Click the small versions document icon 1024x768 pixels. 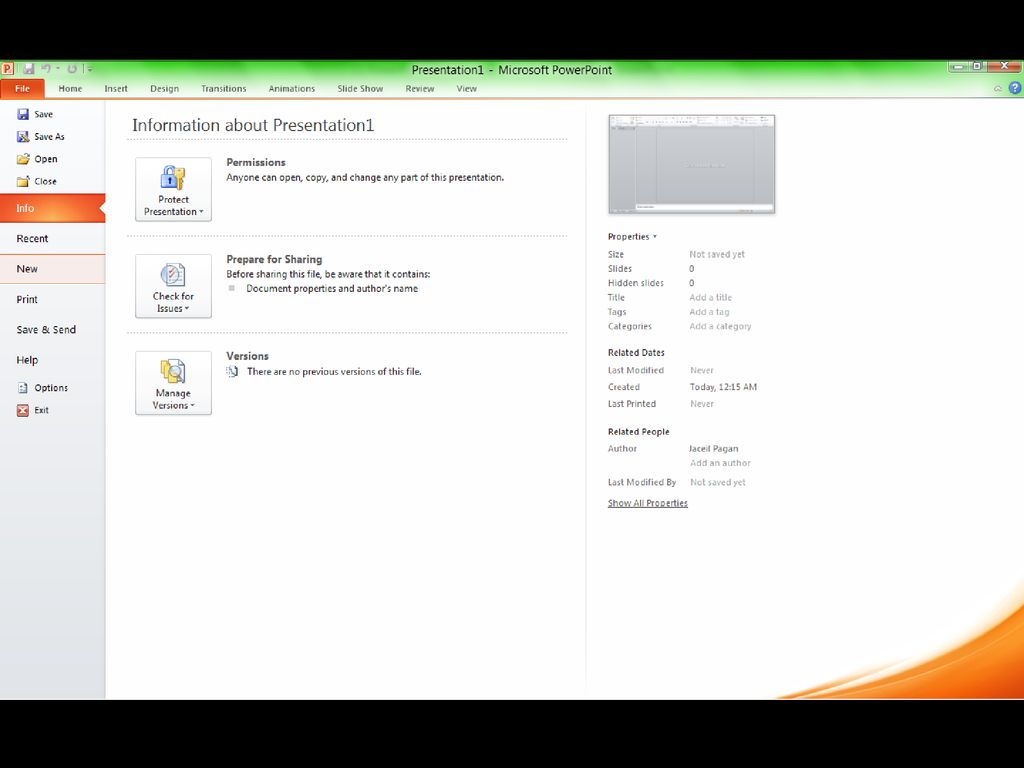pos(232,372)
